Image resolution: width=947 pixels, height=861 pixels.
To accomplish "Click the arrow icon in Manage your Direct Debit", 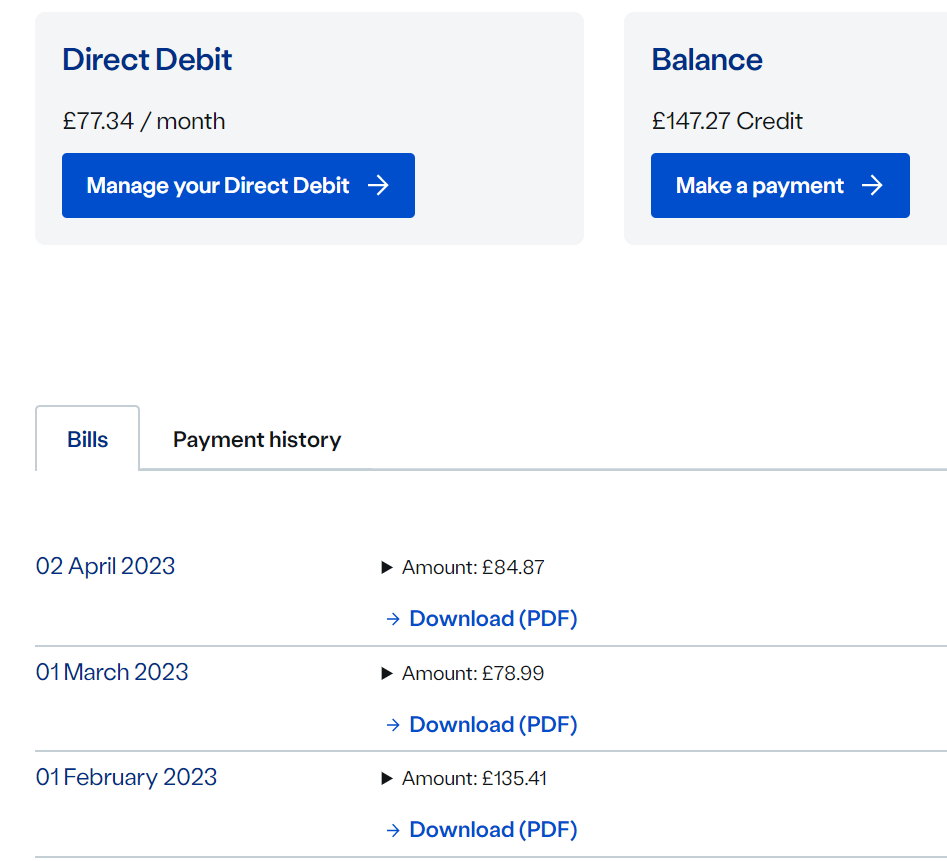I will pos(378,185).
